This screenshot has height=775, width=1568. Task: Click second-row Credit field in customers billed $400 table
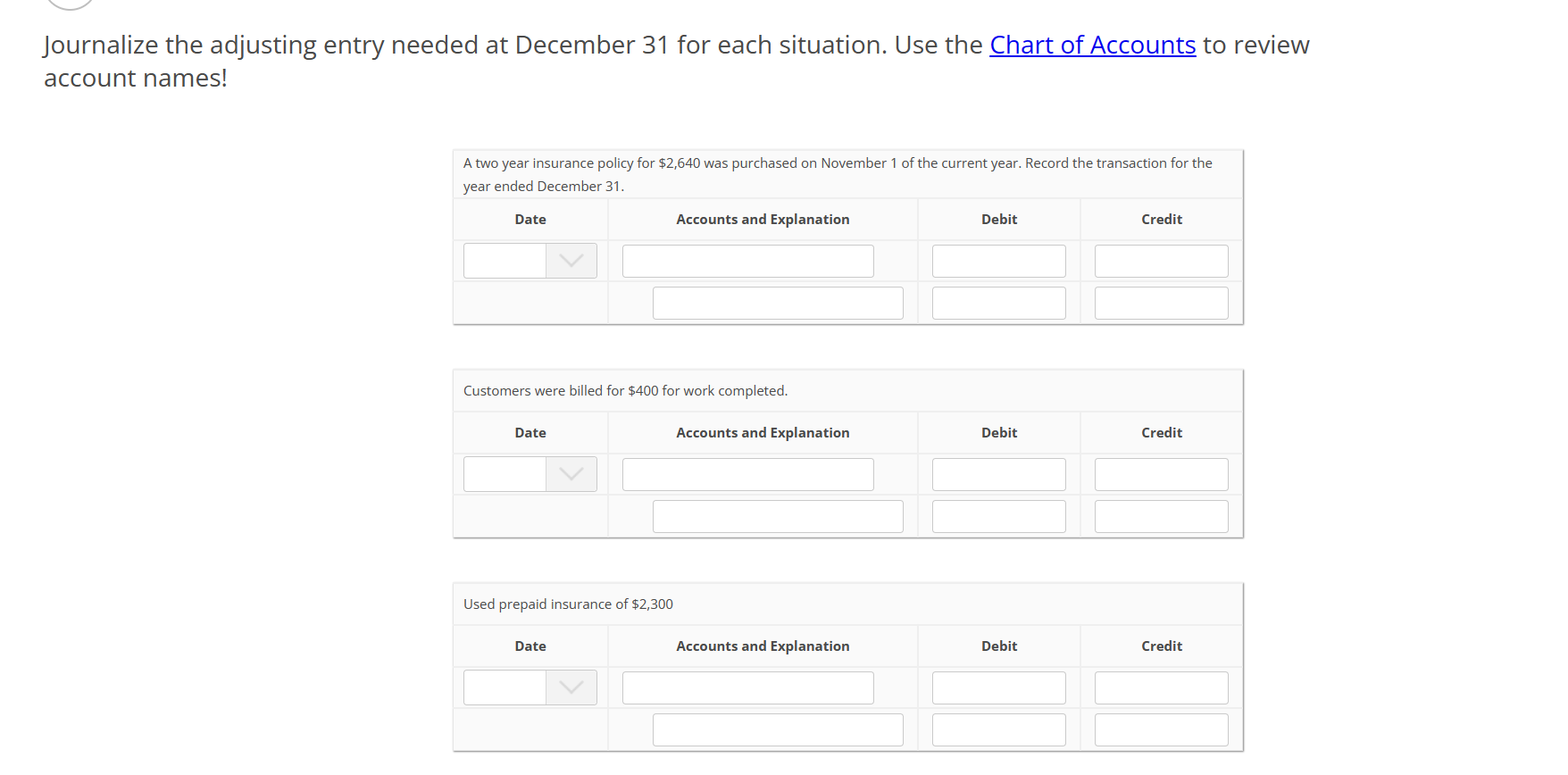point(1162,516)
